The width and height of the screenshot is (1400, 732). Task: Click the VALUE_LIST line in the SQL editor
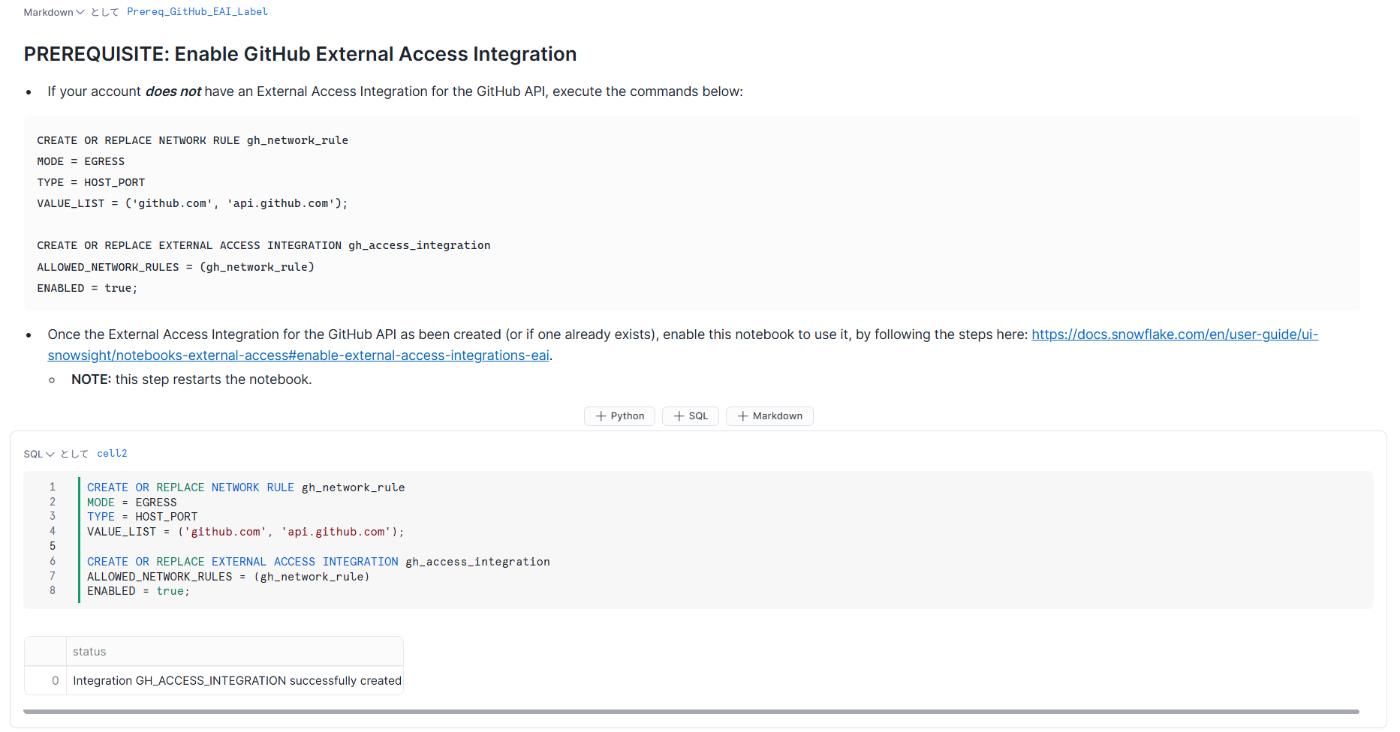(246, 532)
